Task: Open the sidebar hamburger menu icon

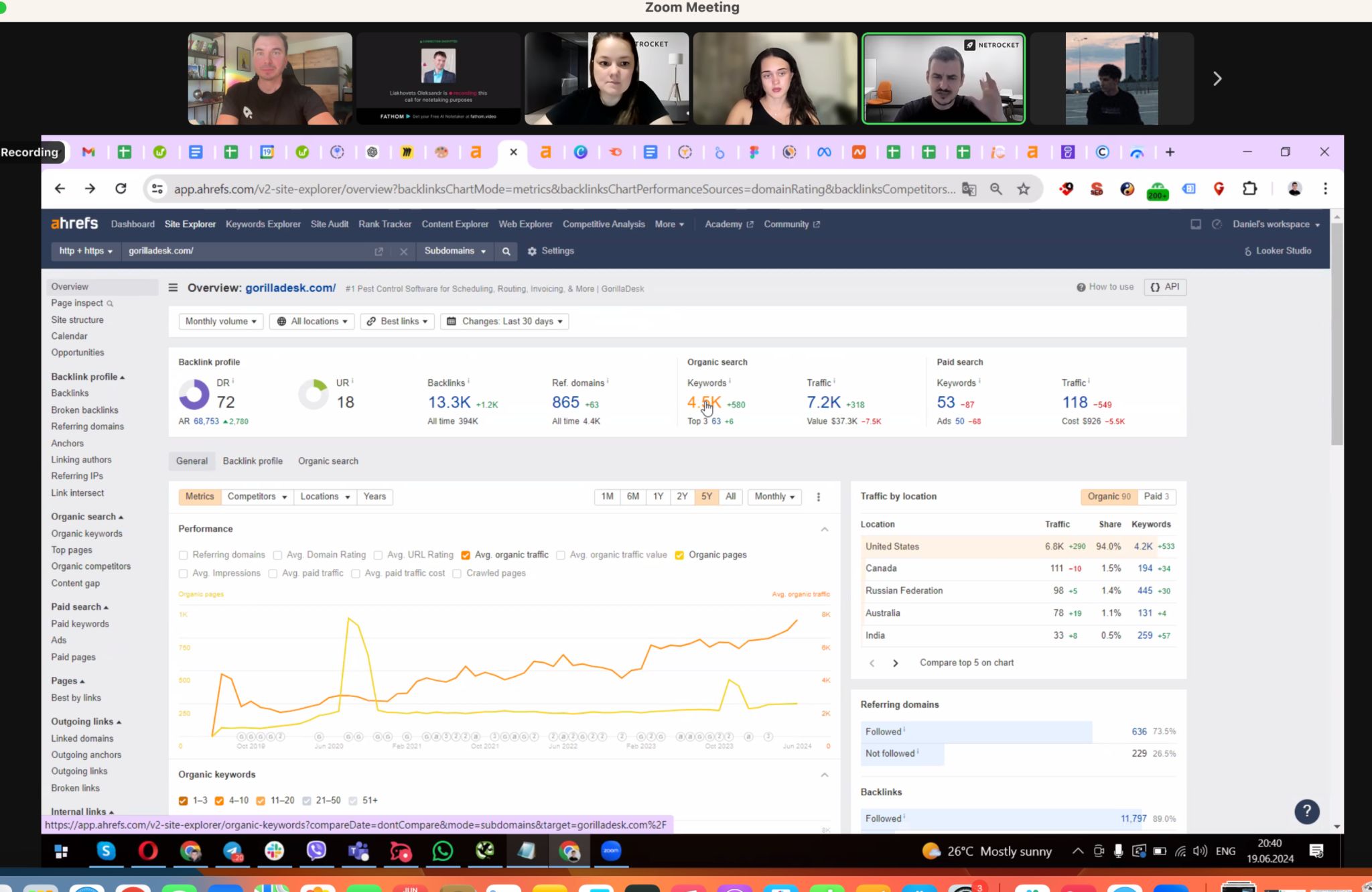Action: pyautogui.click(x=173, y=288)
